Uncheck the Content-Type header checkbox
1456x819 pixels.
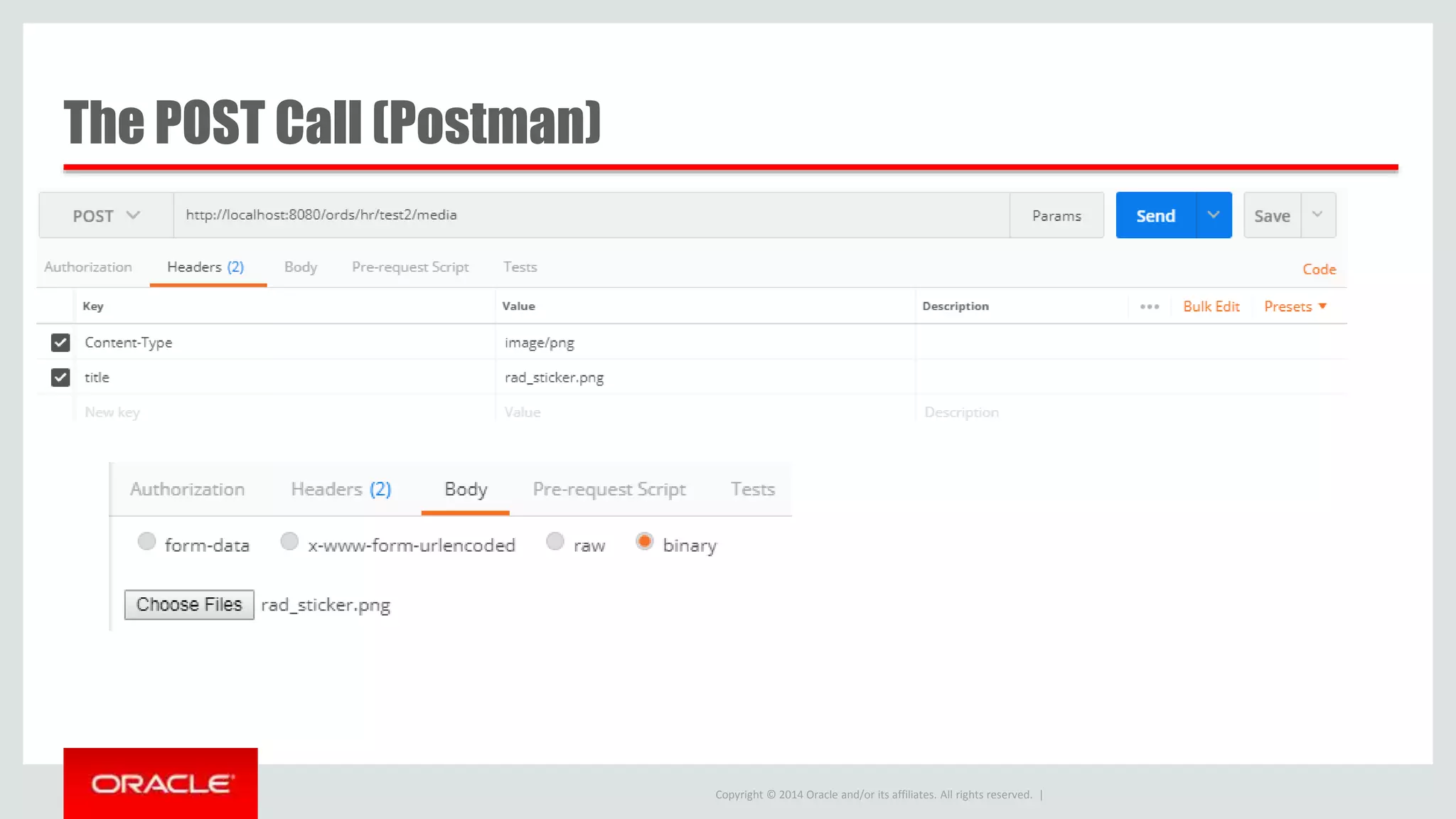click(x=60, y=343)
